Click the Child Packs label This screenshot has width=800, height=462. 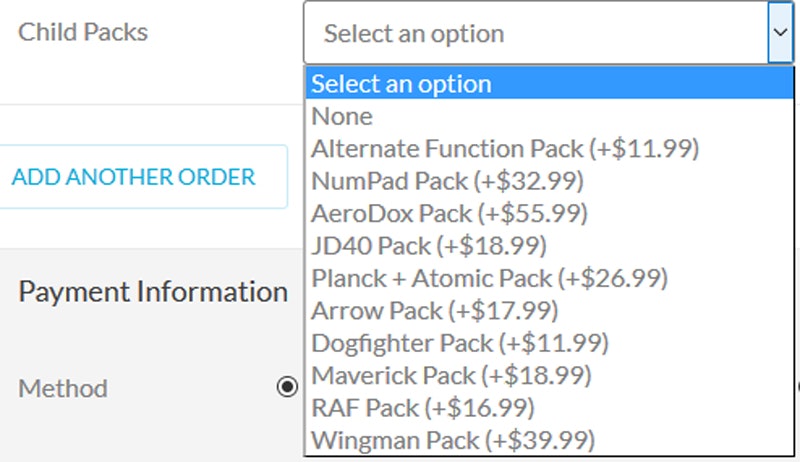[x=83, y=31]
